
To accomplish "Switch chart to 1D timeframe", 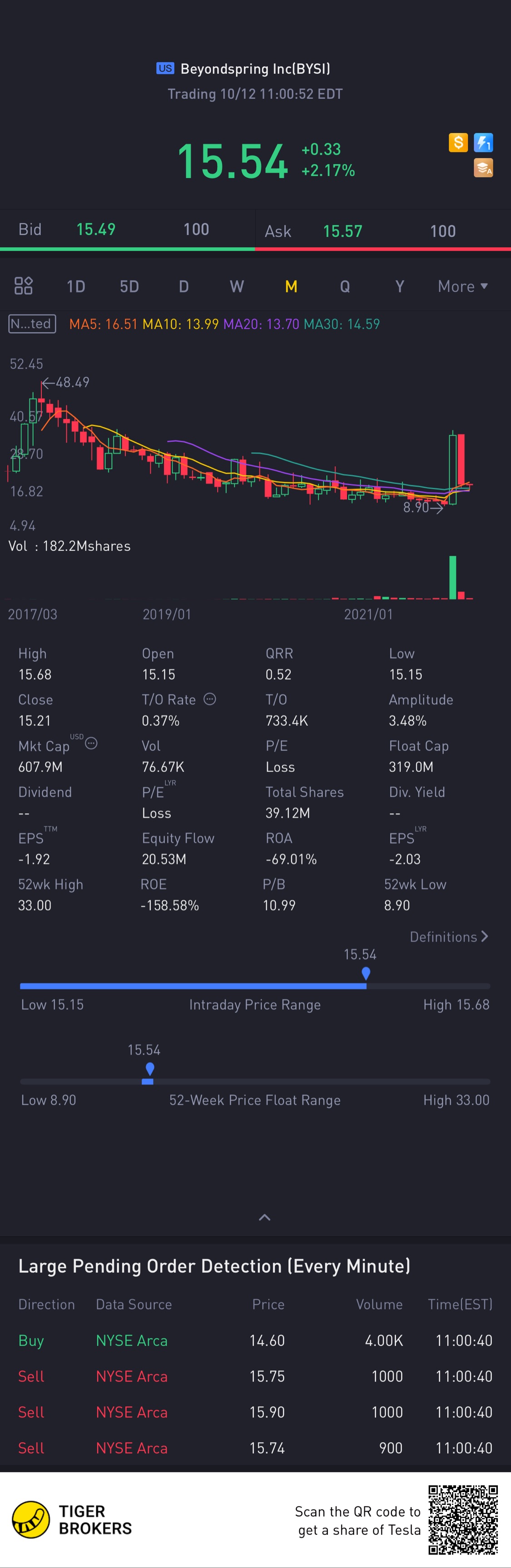I will tap(76, 286).
